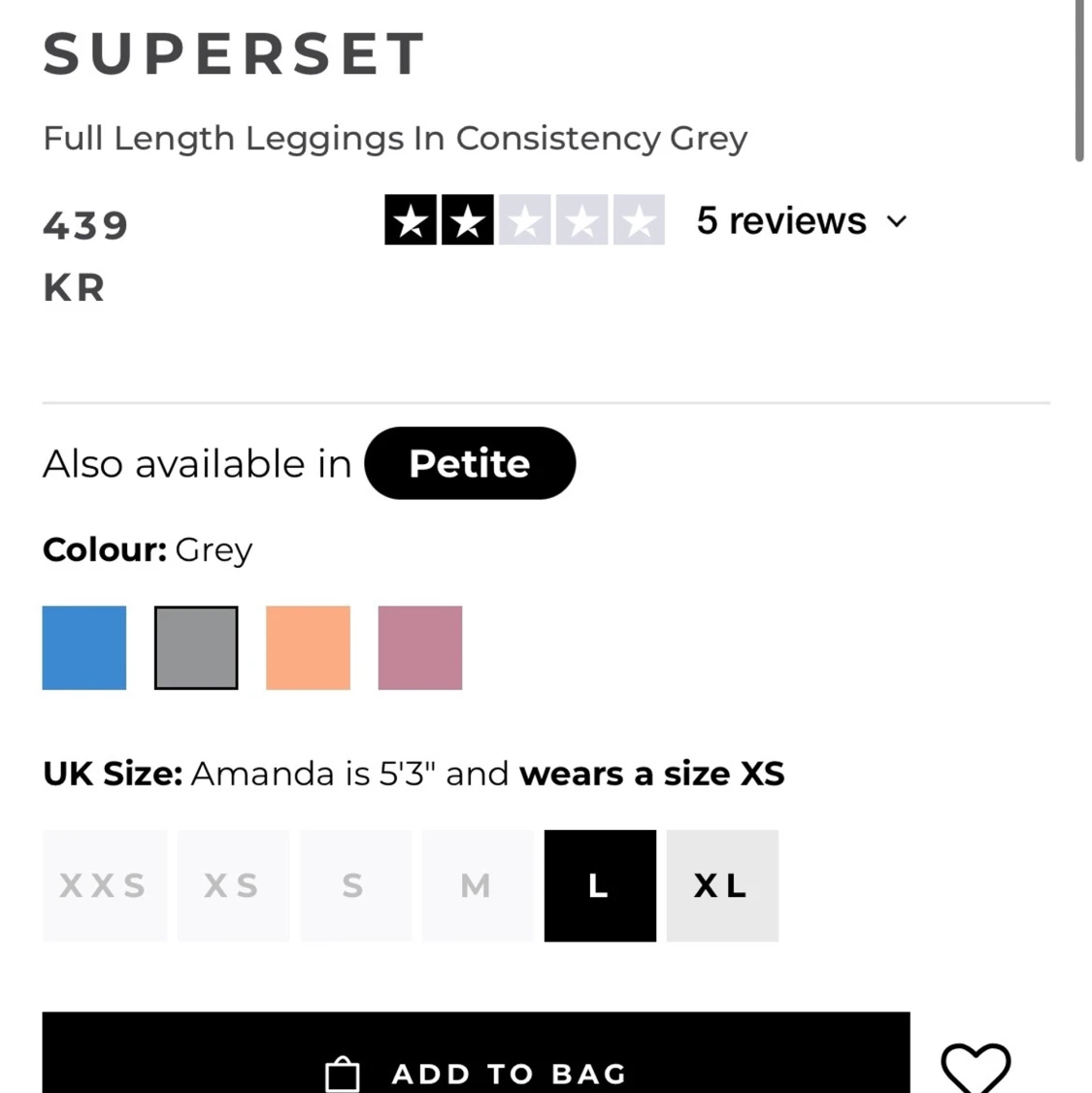Switch to the Petite range

click(470, 463)
